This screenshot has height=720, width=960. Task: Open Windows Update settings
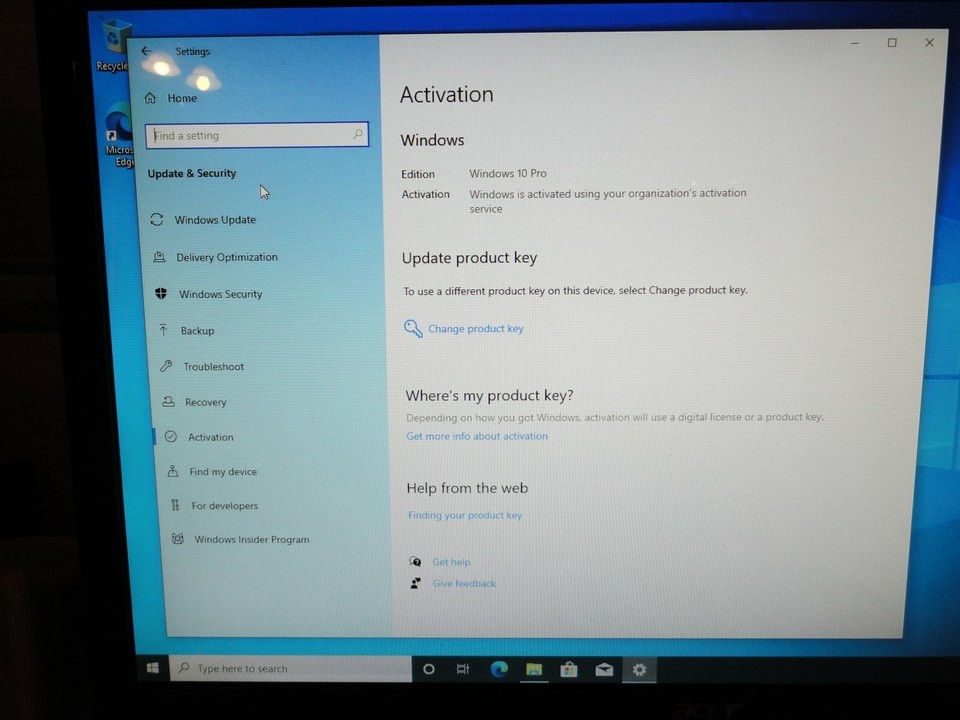tap(214, 220)
